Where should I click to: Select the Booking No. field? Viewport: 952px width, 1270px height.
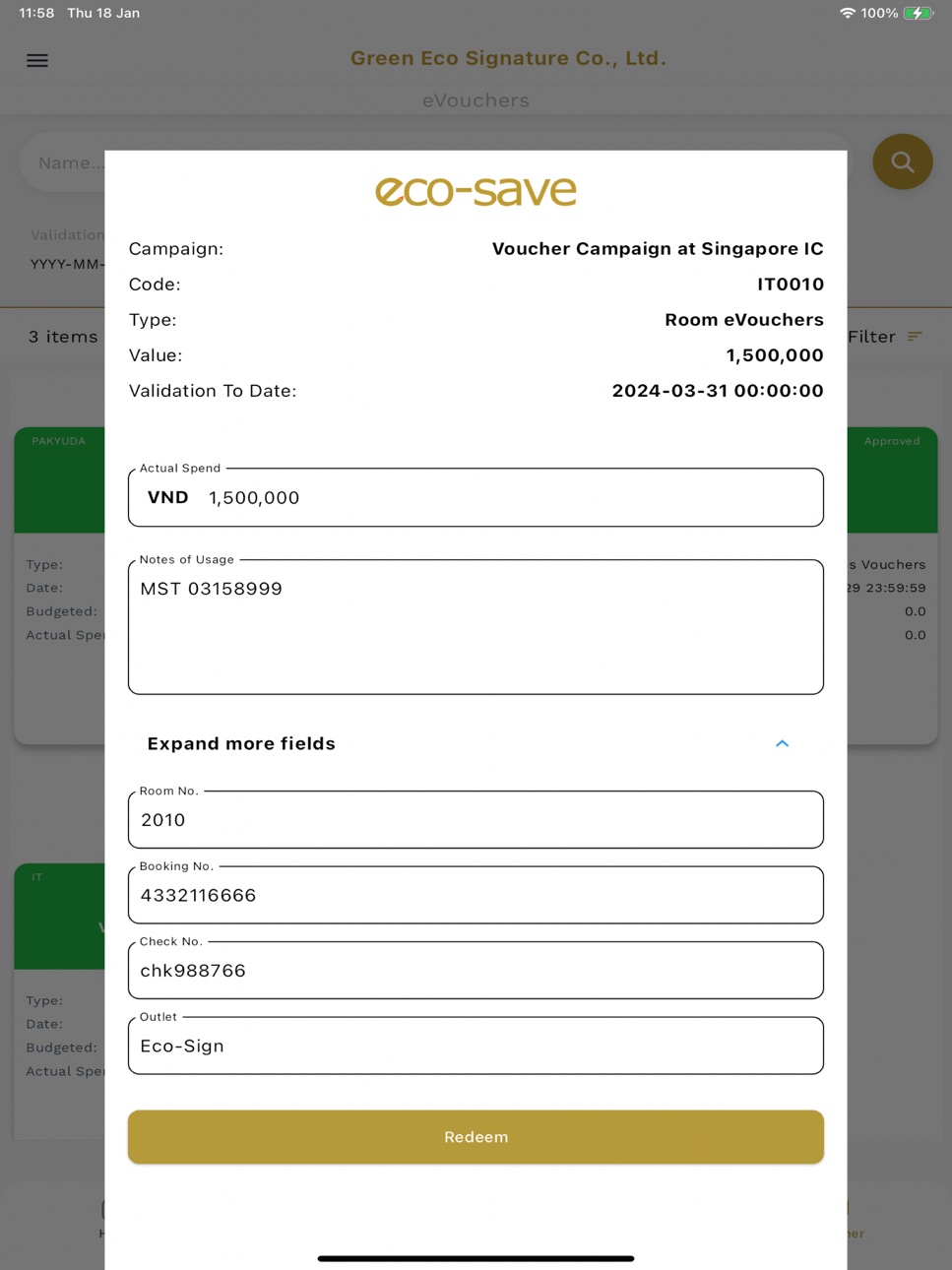tap(476, 895)
